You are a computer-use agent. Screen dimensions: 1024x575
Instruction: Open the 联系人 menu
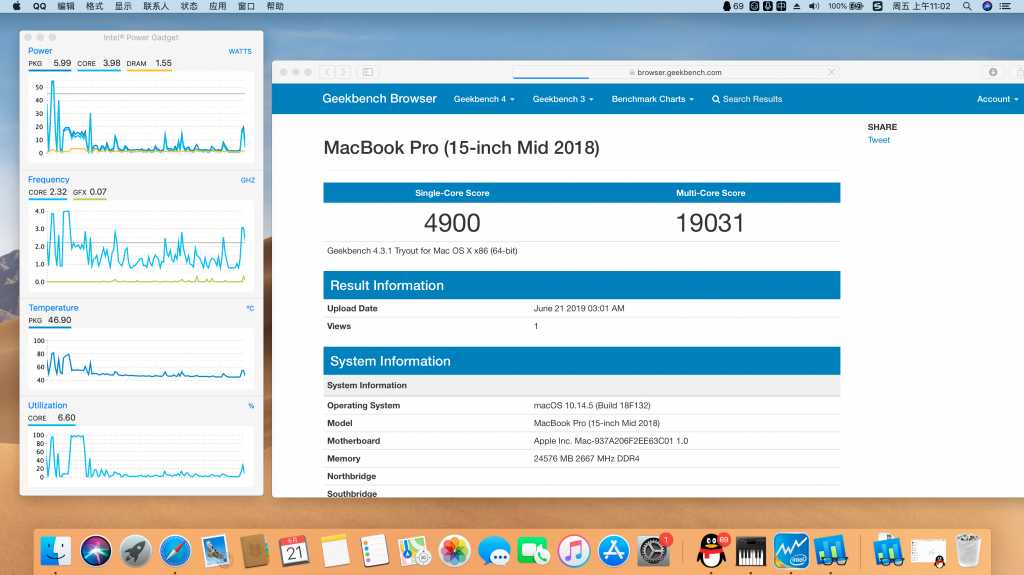click(x=156, y=6)
